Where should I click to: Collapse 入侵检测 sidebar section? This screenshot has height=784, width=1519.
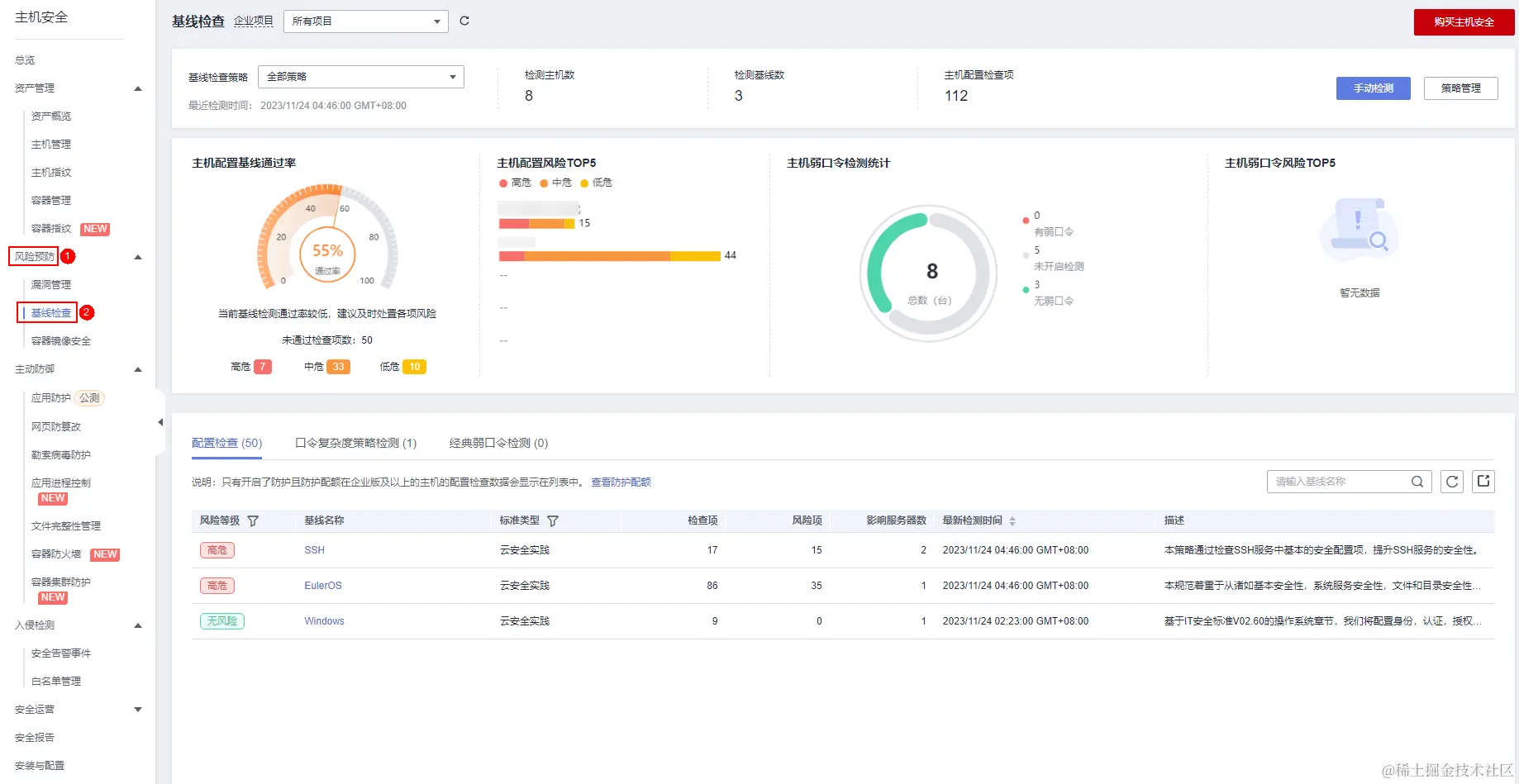(x=138, y=625)
